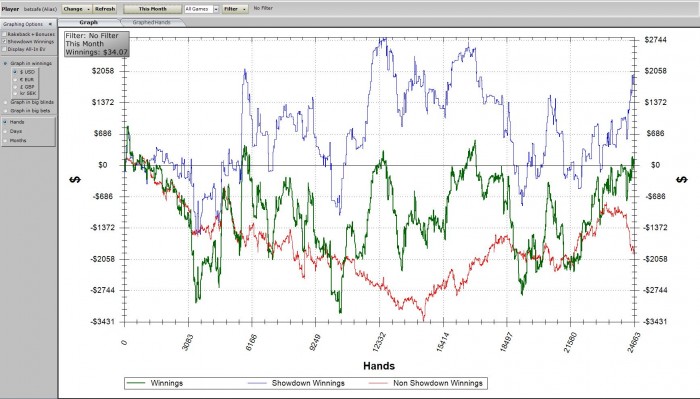Click the 12332 x-axis label

coord(378,341)
